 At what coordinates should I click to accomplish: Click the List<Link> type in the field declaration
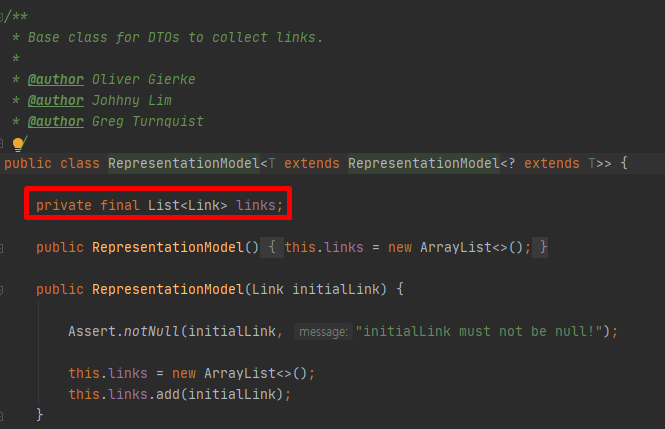[x=187, y=205]
